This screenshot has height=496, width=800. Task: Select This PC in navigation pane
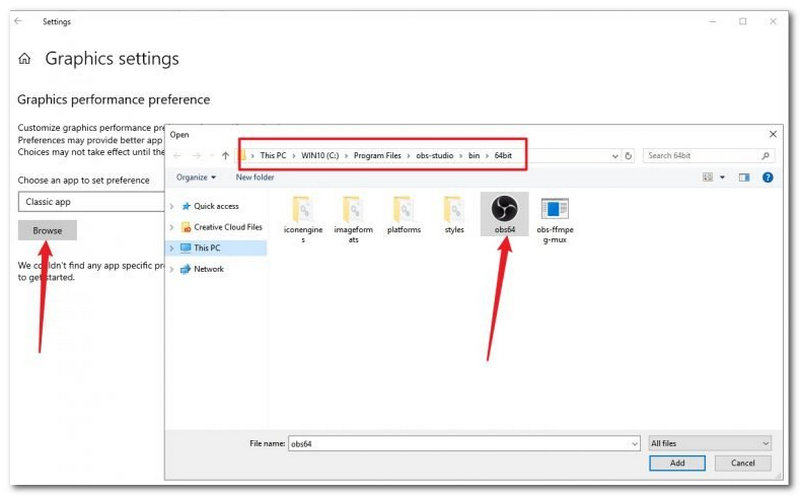coord(207,248)
